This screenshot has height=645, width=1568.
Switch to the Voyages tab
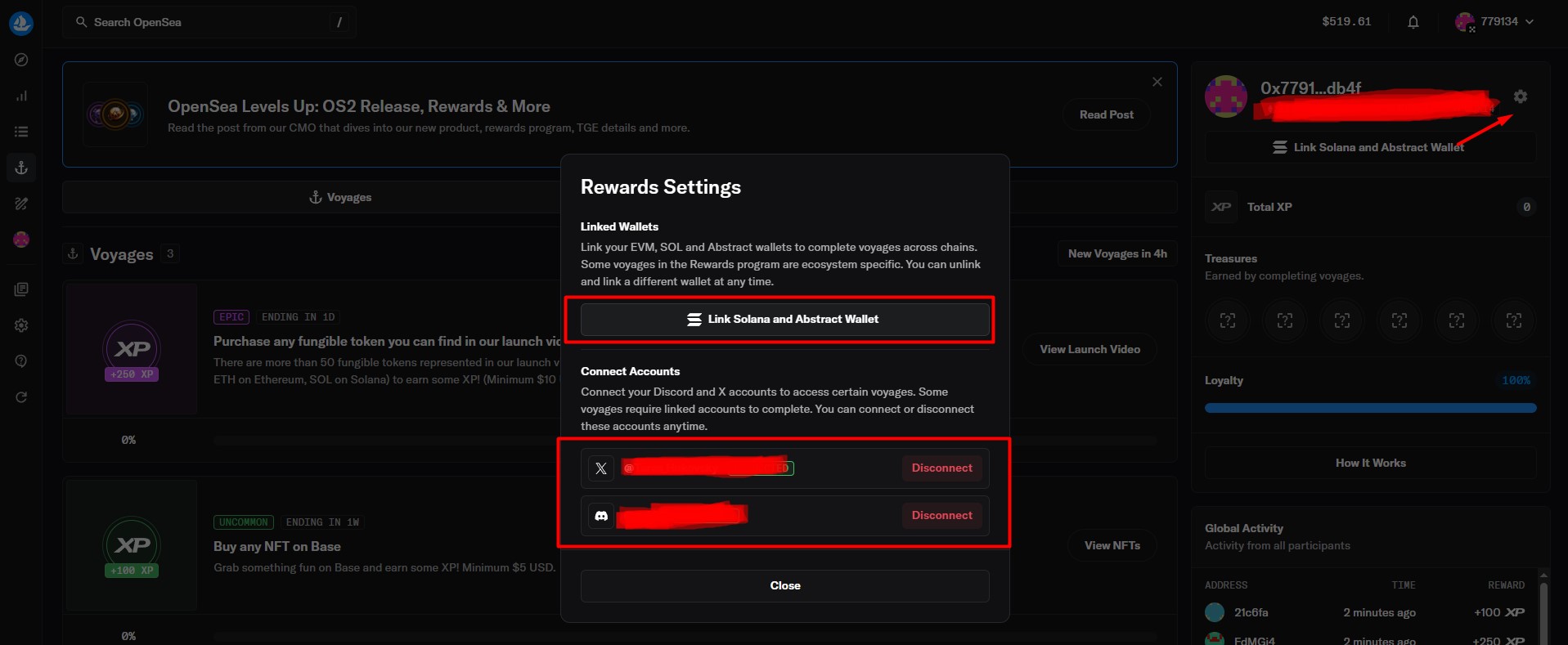tap(340, 197)
